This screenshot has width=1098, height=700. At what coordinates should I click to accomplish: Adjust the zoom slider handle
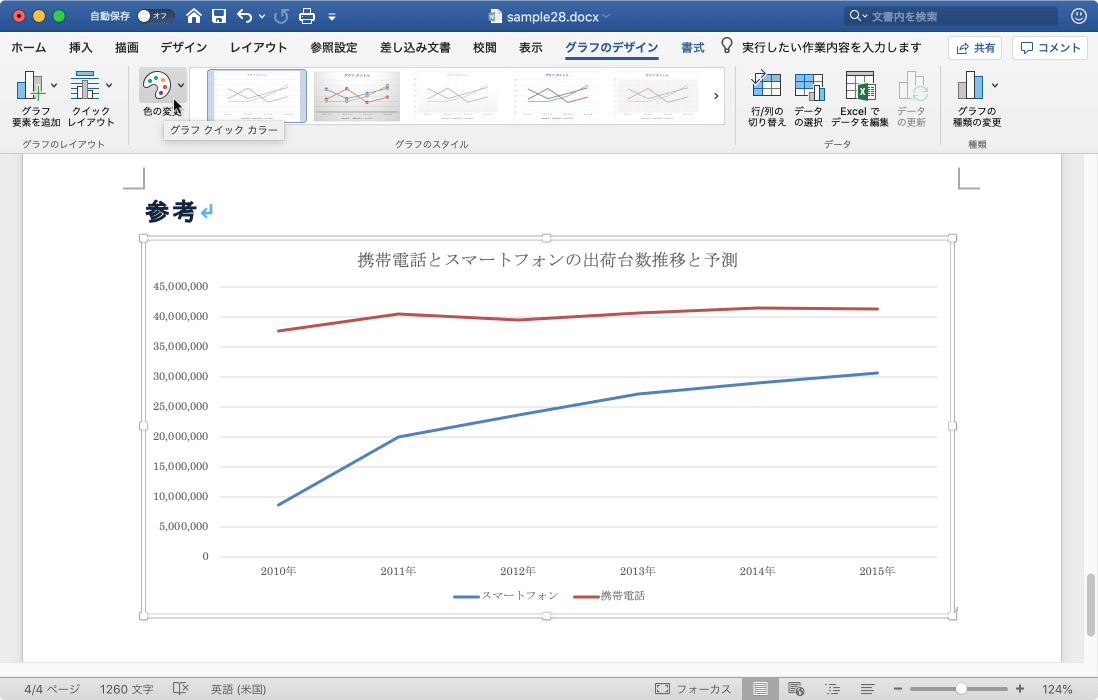pos(961,689)
